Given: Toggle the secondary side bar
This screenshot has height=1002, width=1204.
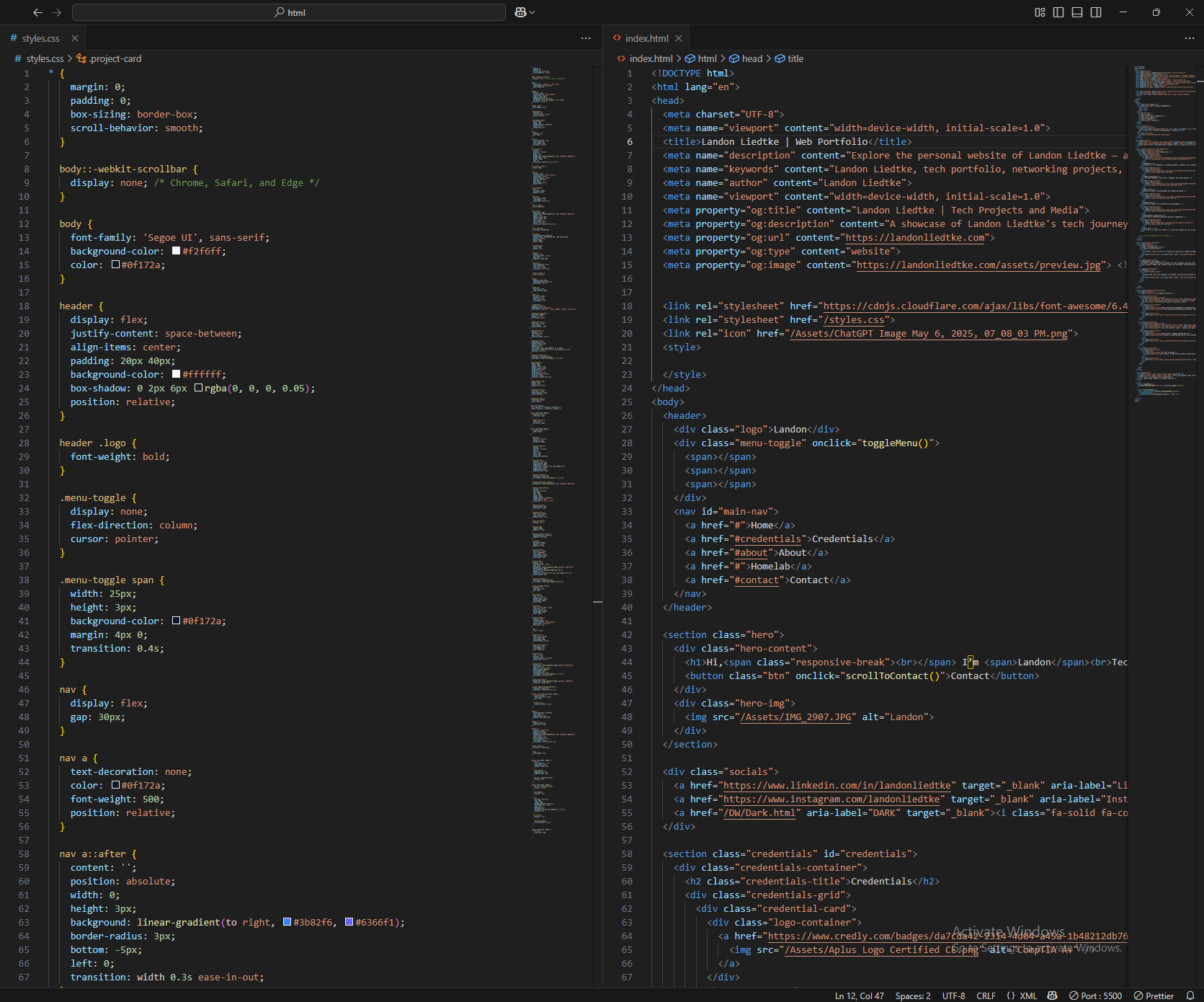Looking at the screenshot, I should (x=1096, y=12).
